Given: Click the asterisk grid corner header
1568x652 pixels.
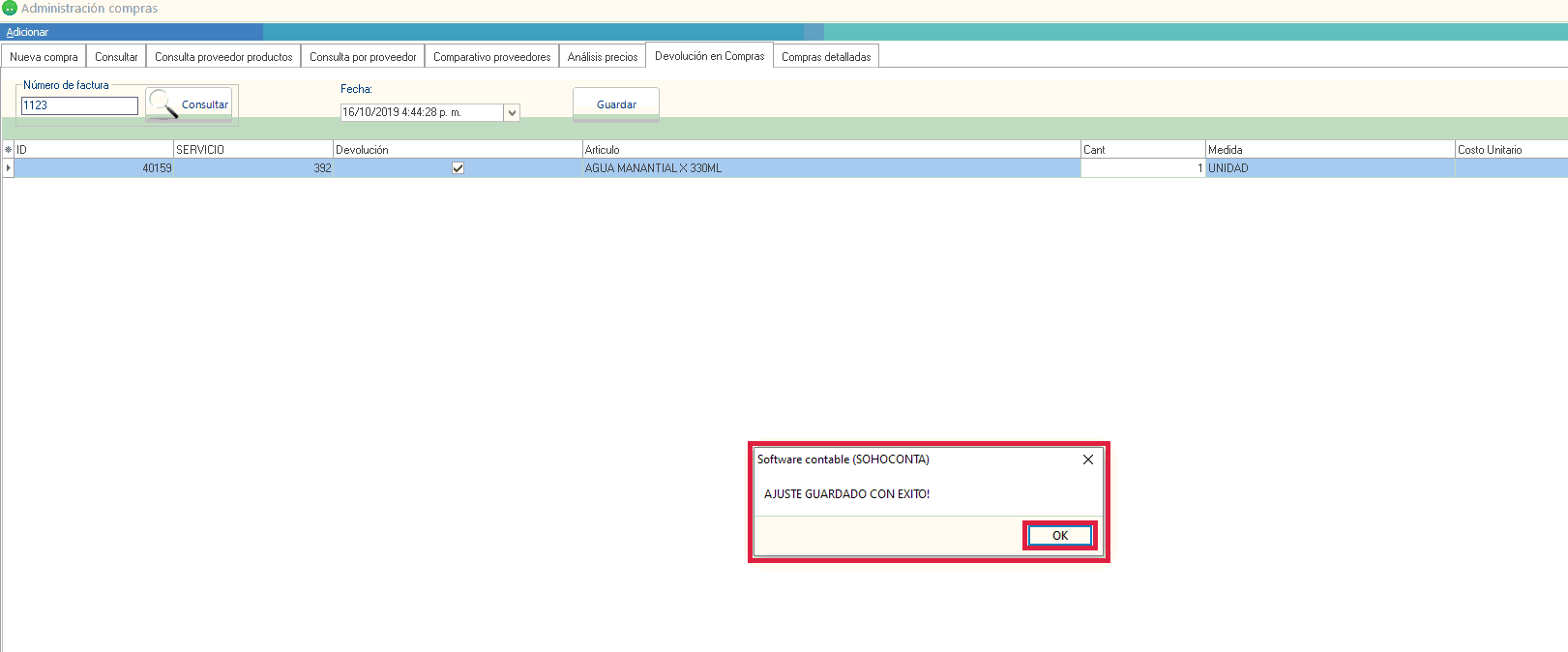Looking at the screenshot, I should click(9, 150).
